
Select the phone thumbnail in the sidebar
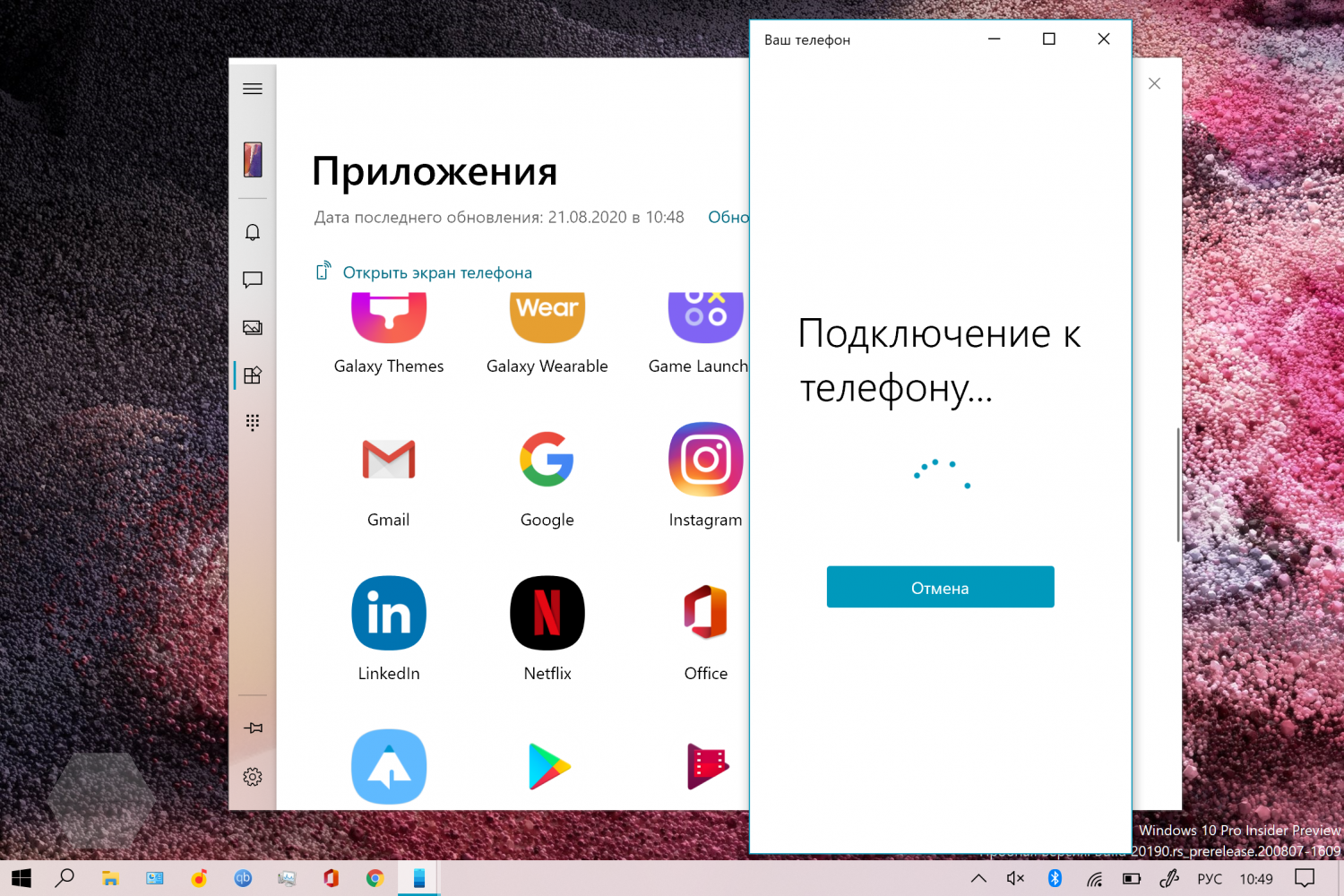[253, 159]
